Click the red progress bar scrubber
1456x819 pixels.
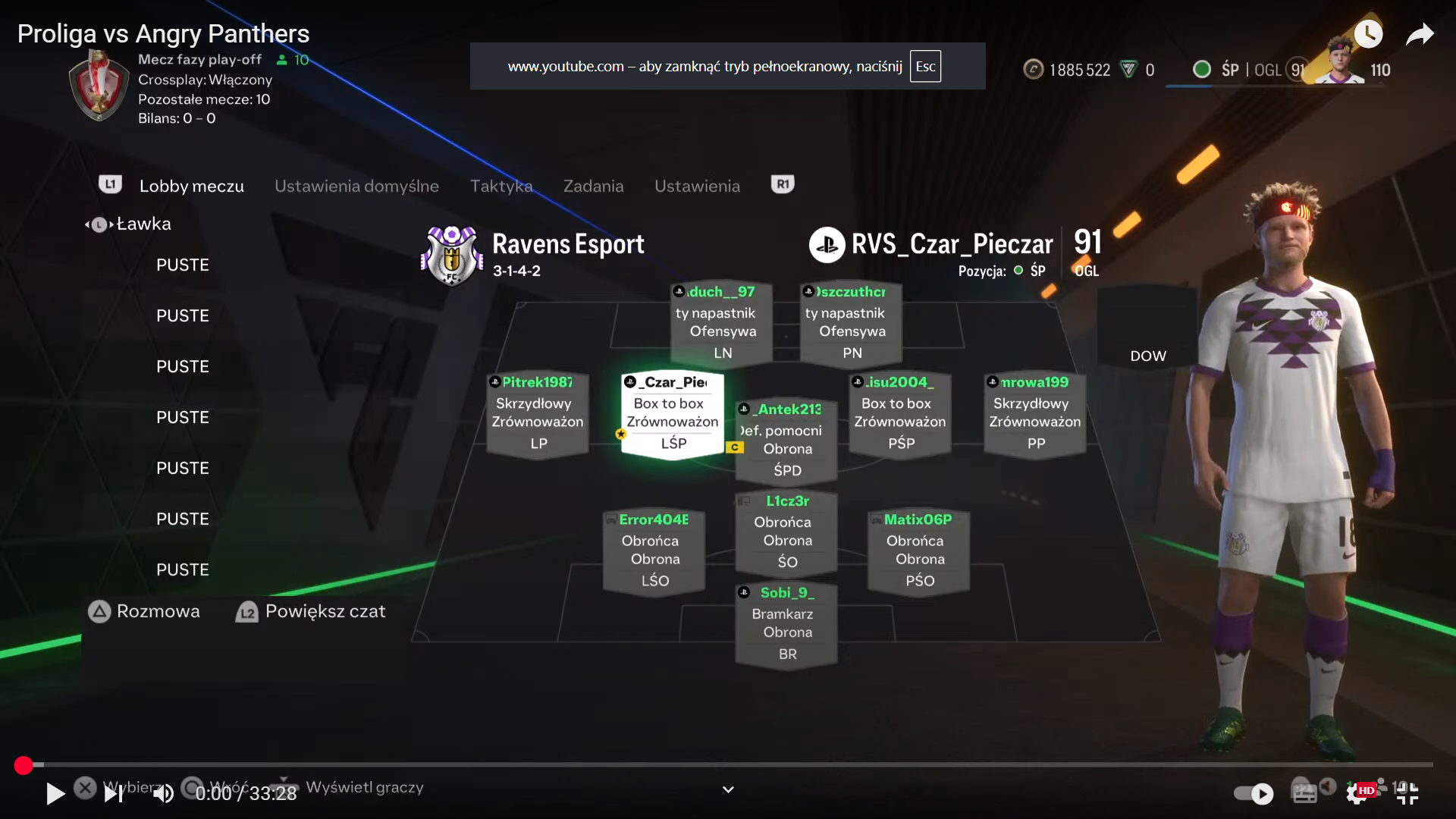(x=24, y=765)
